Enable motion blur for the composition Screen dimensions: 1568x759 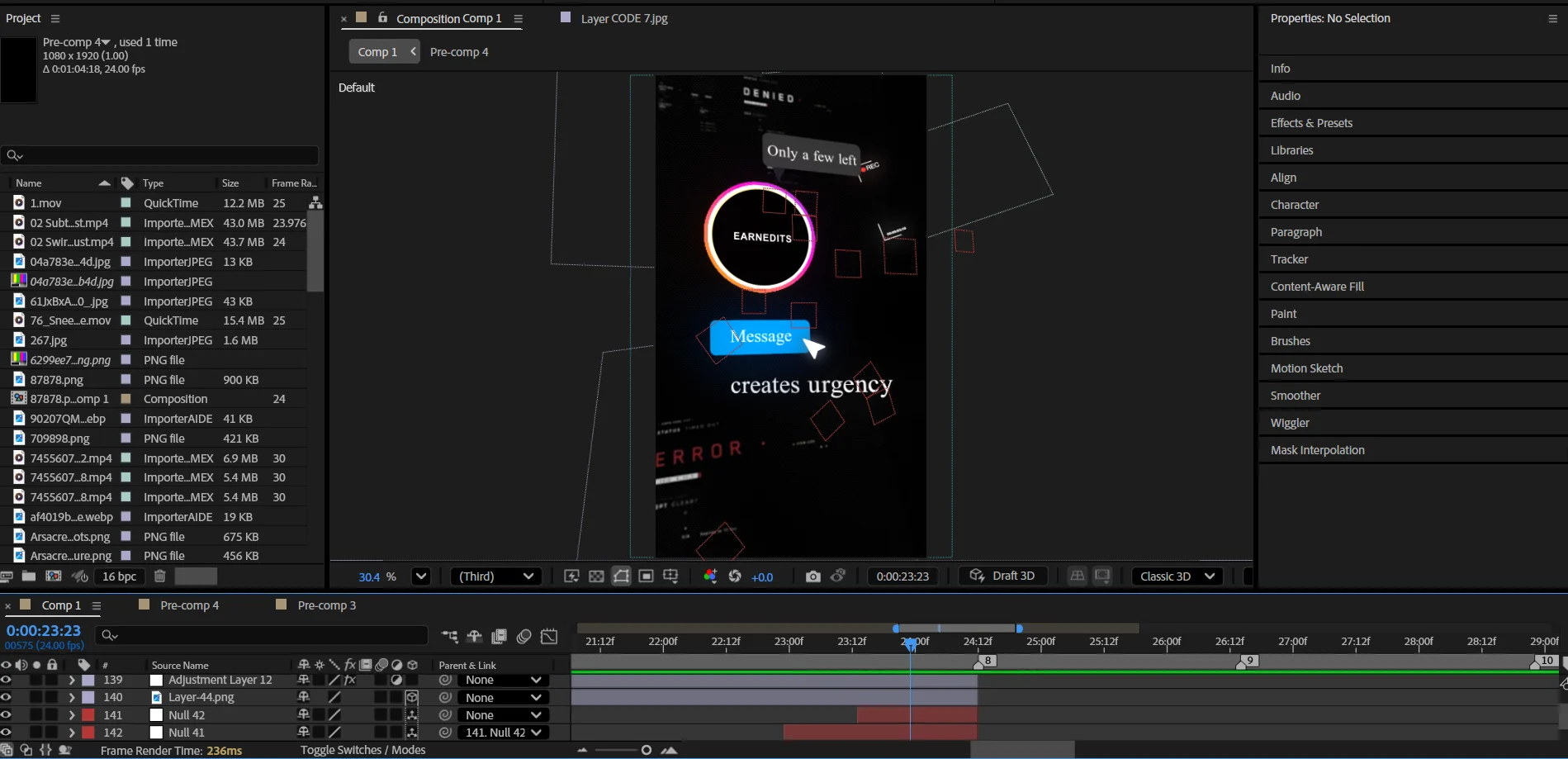click(x=523, y=636)
